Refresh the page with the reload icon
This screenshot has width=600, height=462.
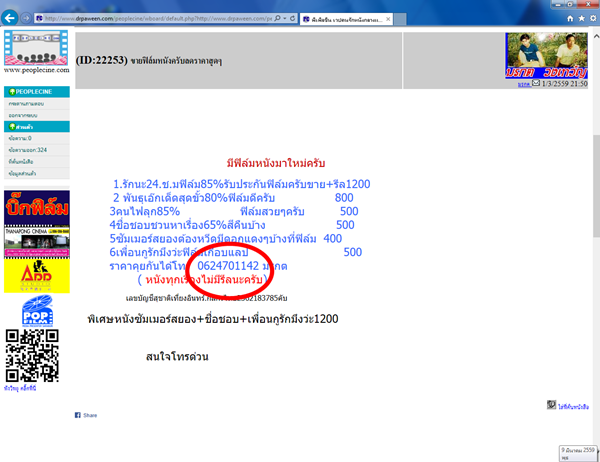pos(292,18)
